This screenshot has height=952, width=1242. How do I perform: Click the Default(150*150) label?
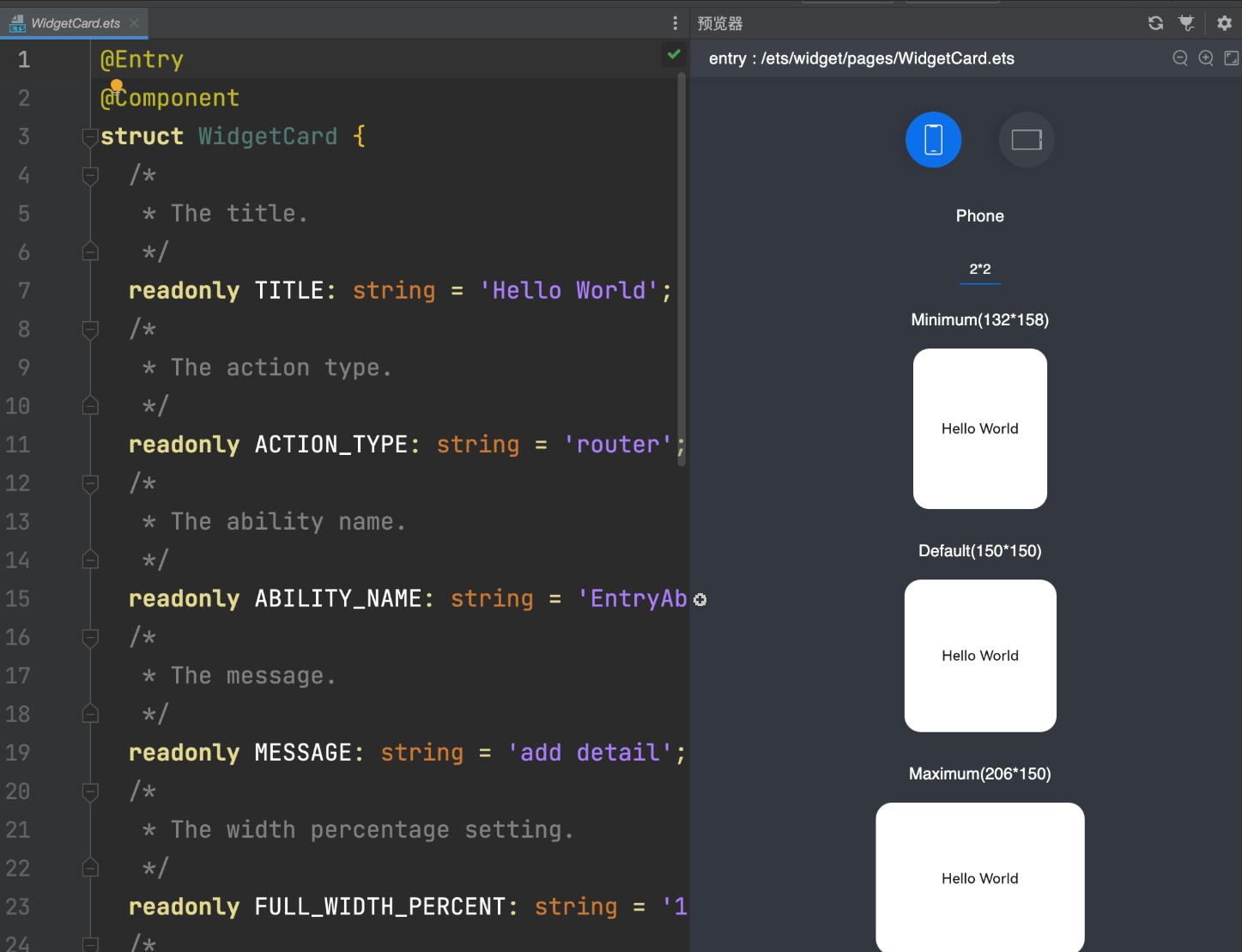(x=979, y=551)
